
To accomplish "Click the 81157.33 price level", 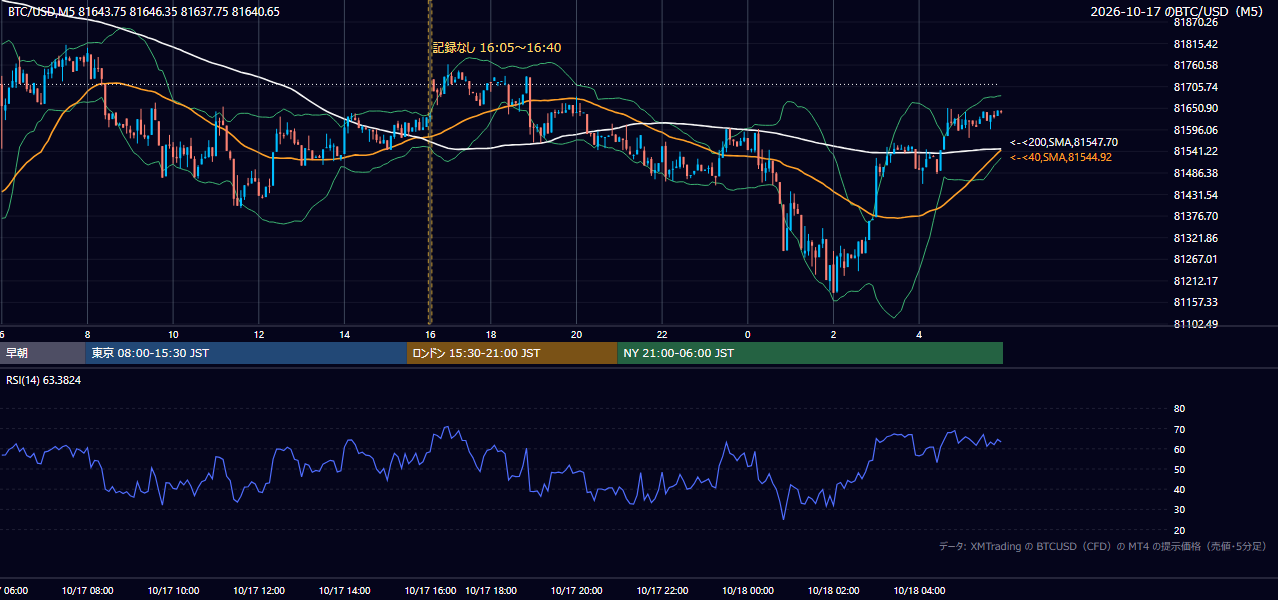I will tap(1195, 302).
